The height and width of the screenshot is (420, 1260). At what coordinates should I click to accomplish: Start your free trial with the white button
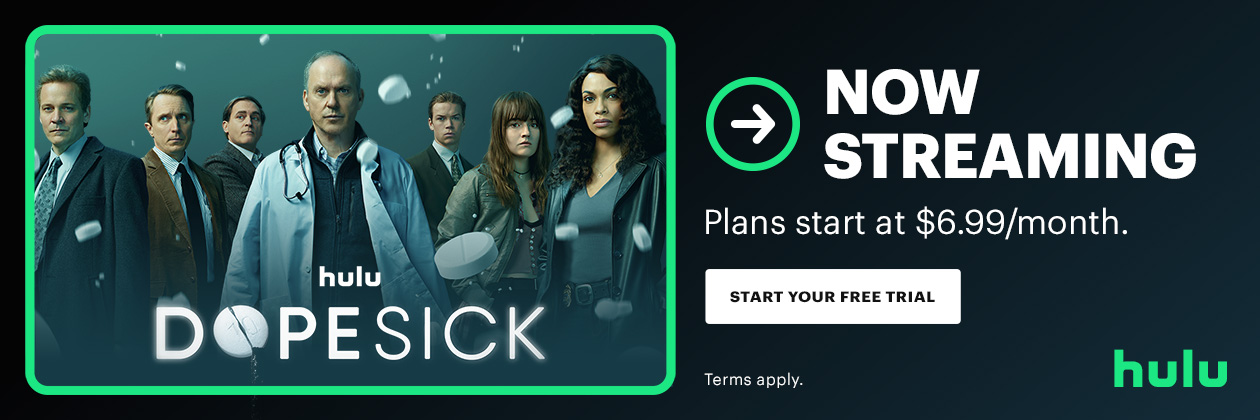coord(832,296)
